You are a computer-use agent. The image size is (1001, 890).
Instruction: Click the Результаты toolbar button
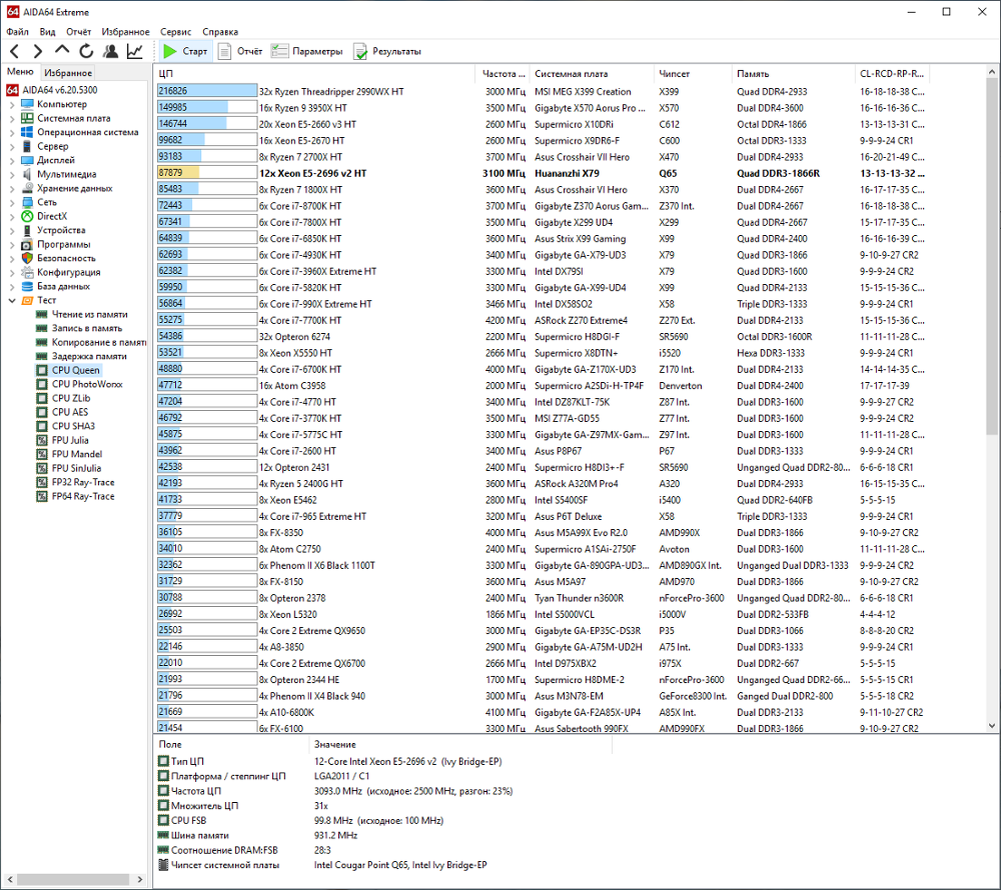[388, 51]
